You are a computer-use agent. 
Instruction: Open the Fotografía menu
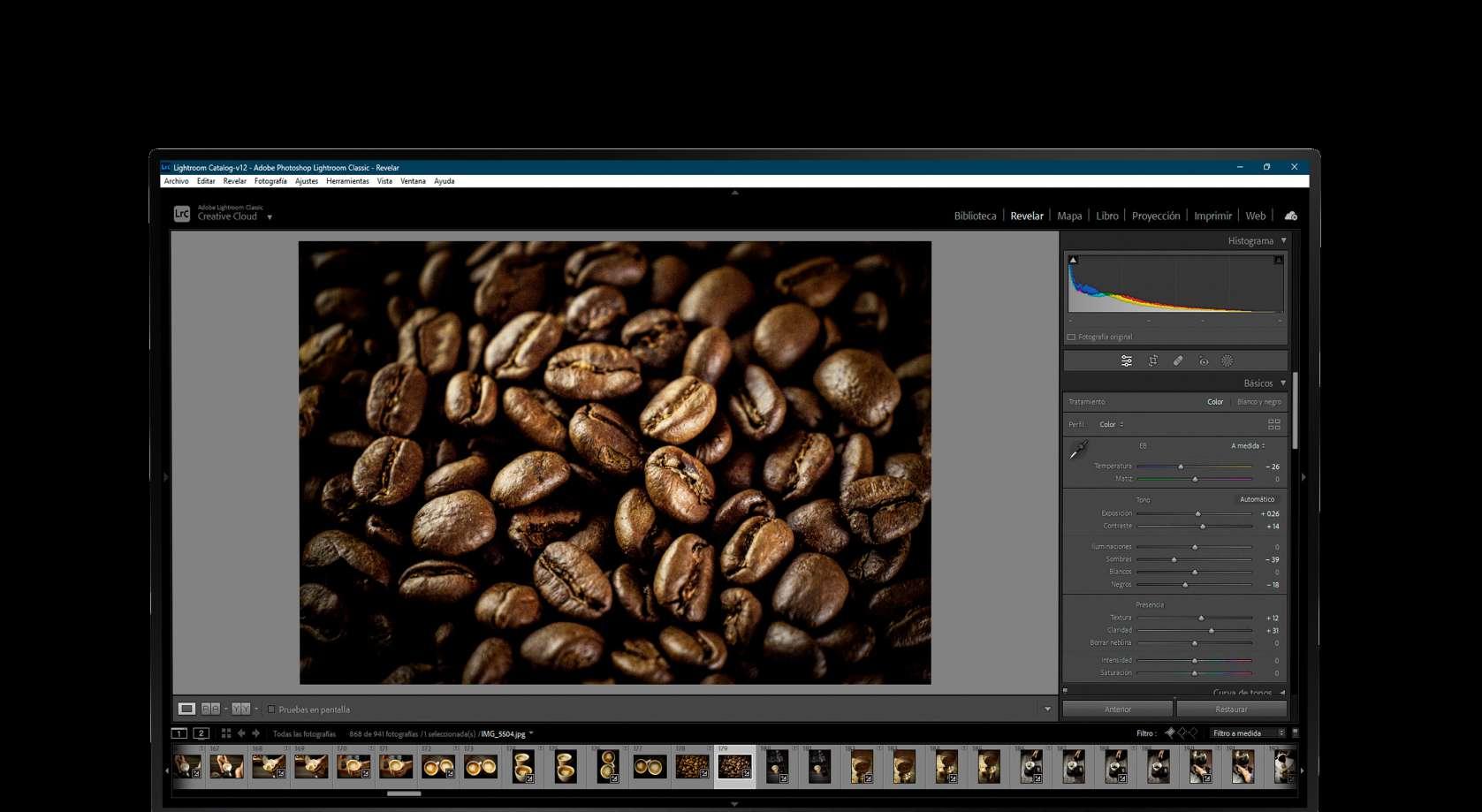(270, 181)
